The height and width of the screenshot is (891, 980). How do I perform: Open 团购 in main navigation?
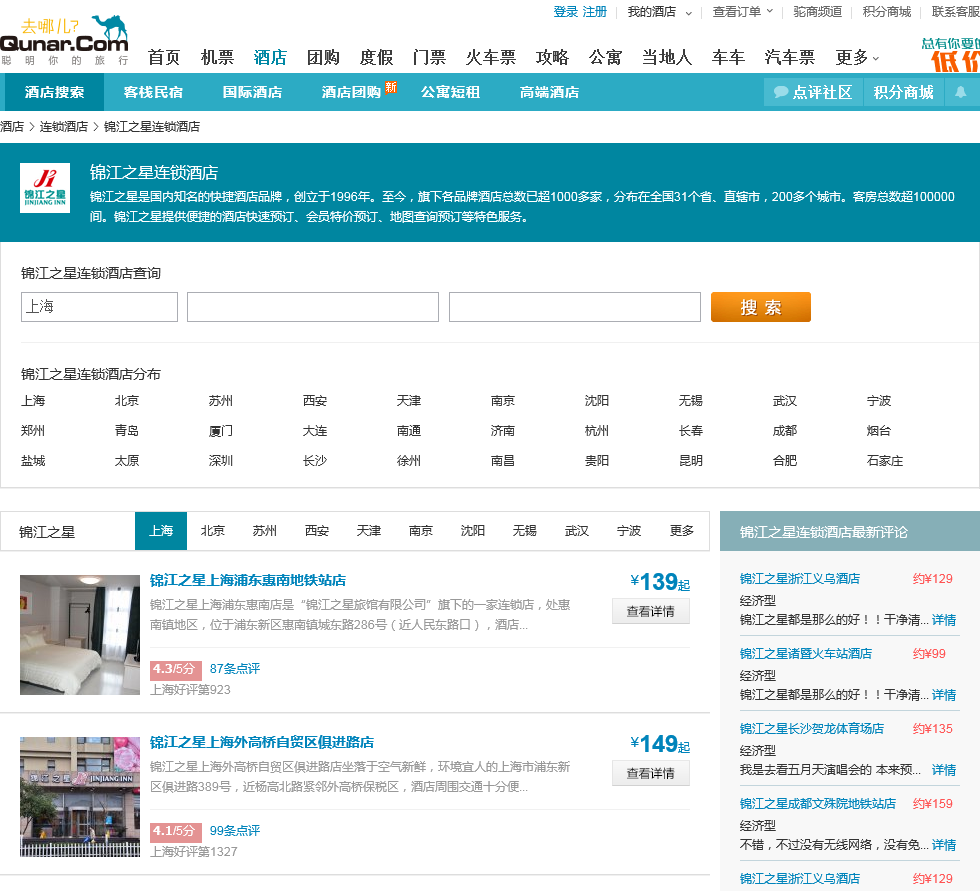323,57
